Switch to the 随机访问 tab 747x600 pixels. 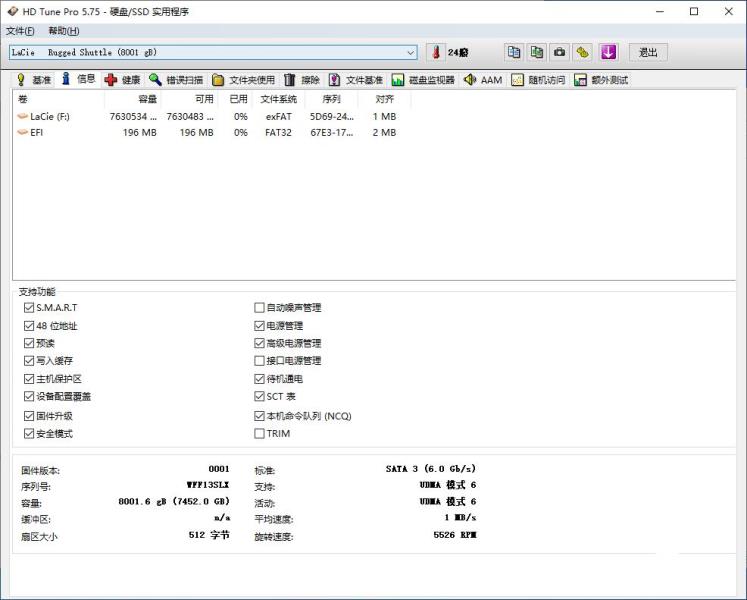coord(538,80)
